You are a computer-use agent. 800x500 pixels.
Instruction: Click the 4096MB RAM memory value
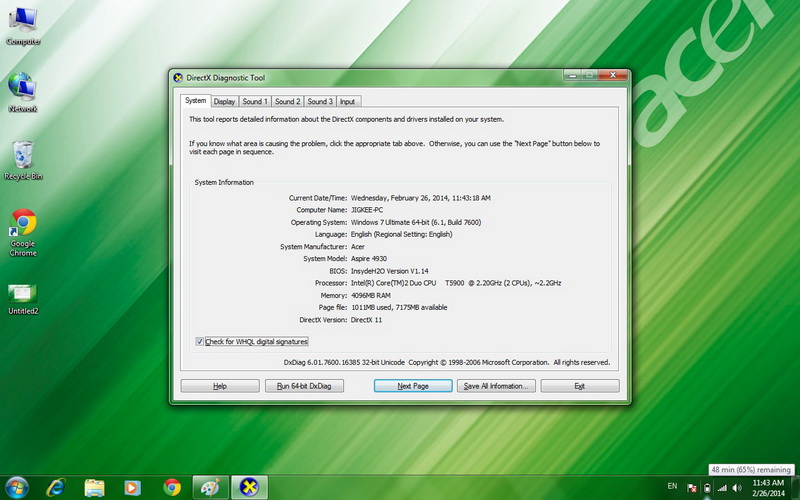[371, 295]
